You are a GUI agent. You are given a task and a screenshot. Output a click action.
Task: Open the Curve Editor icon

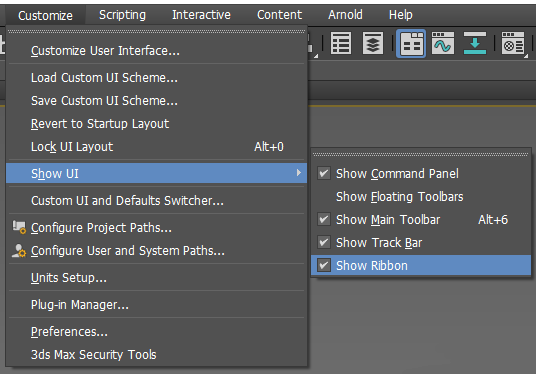[x=443, y=43]
